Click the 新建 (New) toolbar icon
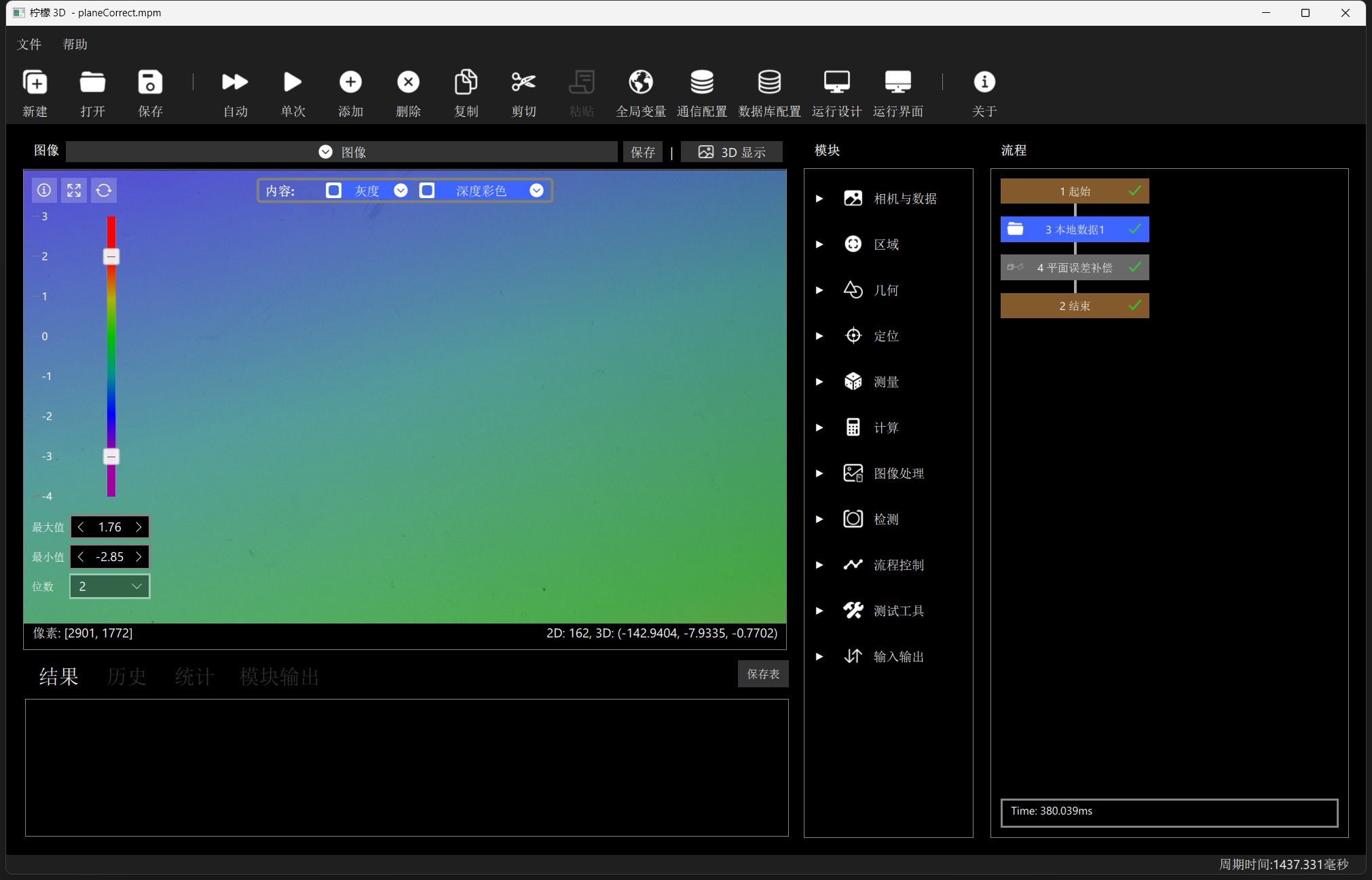1372x880 pixels. coord(35,82)
